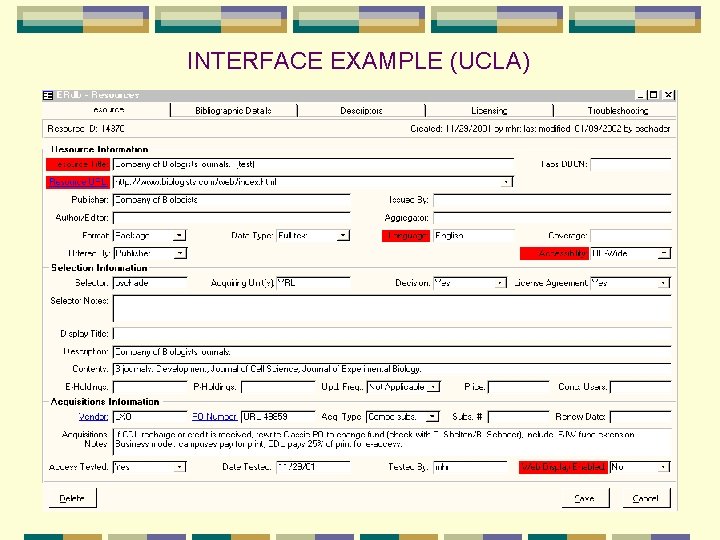Click the Selector field
Image resolution: width=720 pixels, height=540 pixels.
point(150,283)
